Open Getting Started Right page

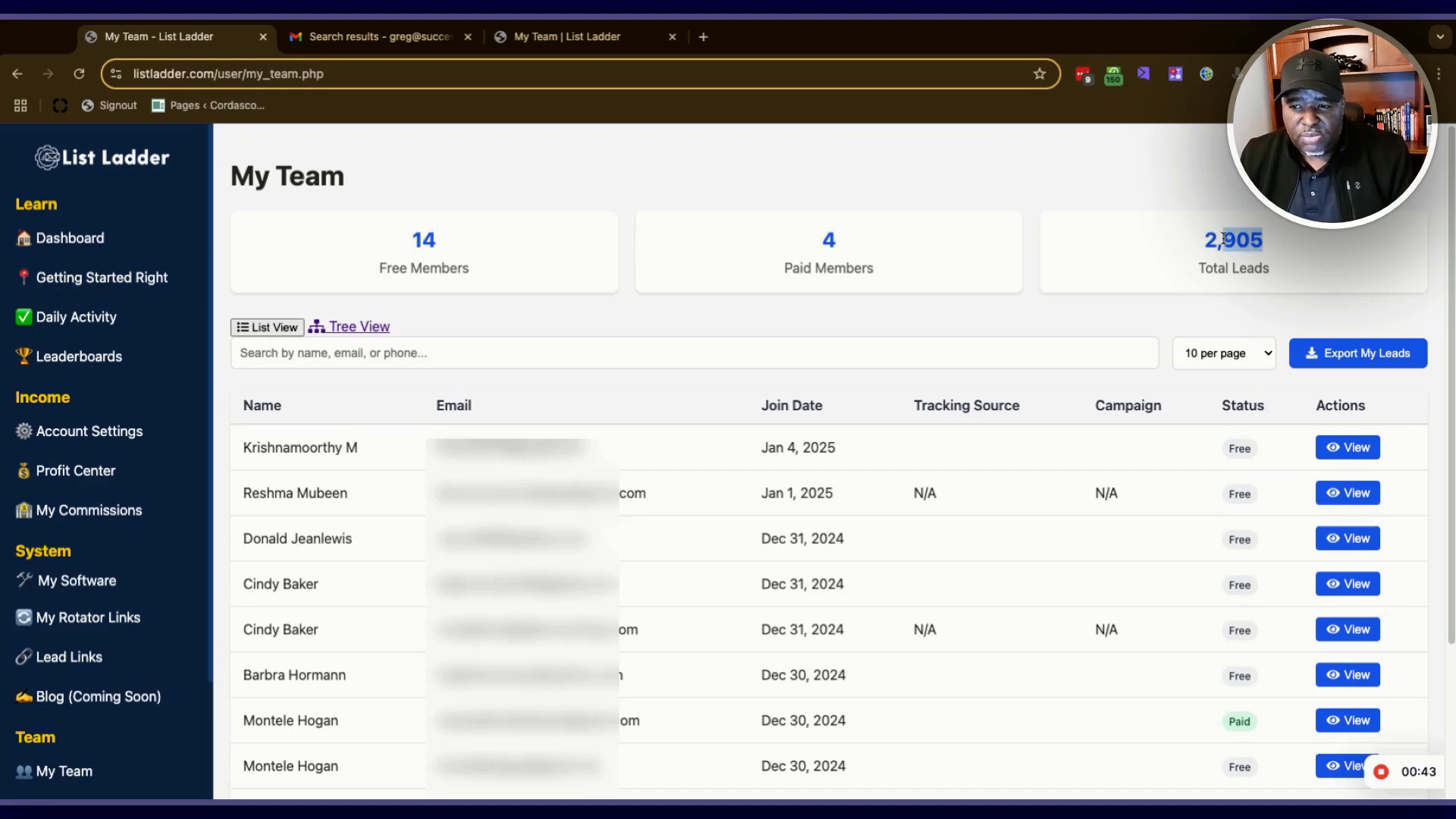[92, 278]
